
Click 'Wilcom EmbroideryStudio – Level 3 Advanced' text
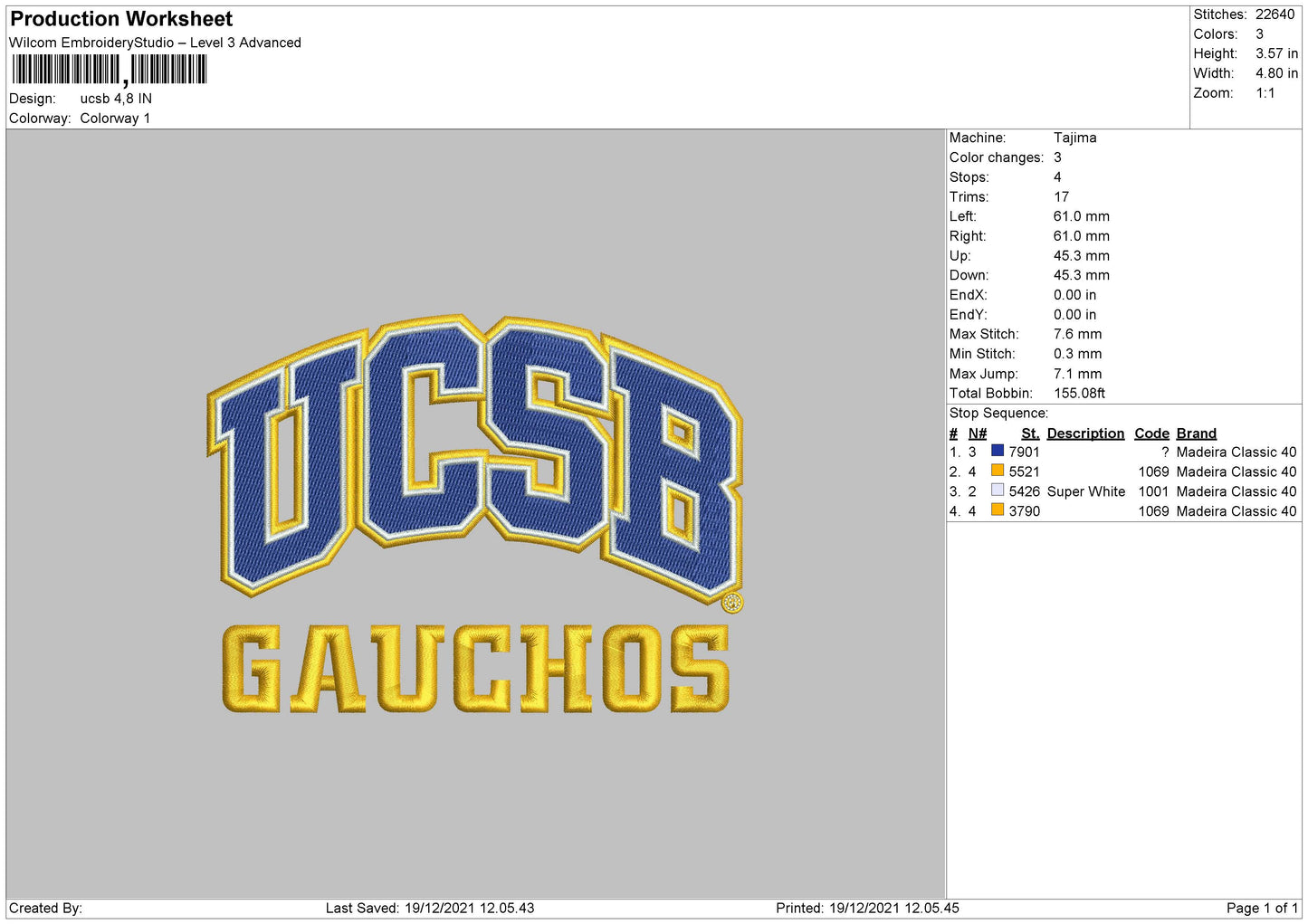155,43
